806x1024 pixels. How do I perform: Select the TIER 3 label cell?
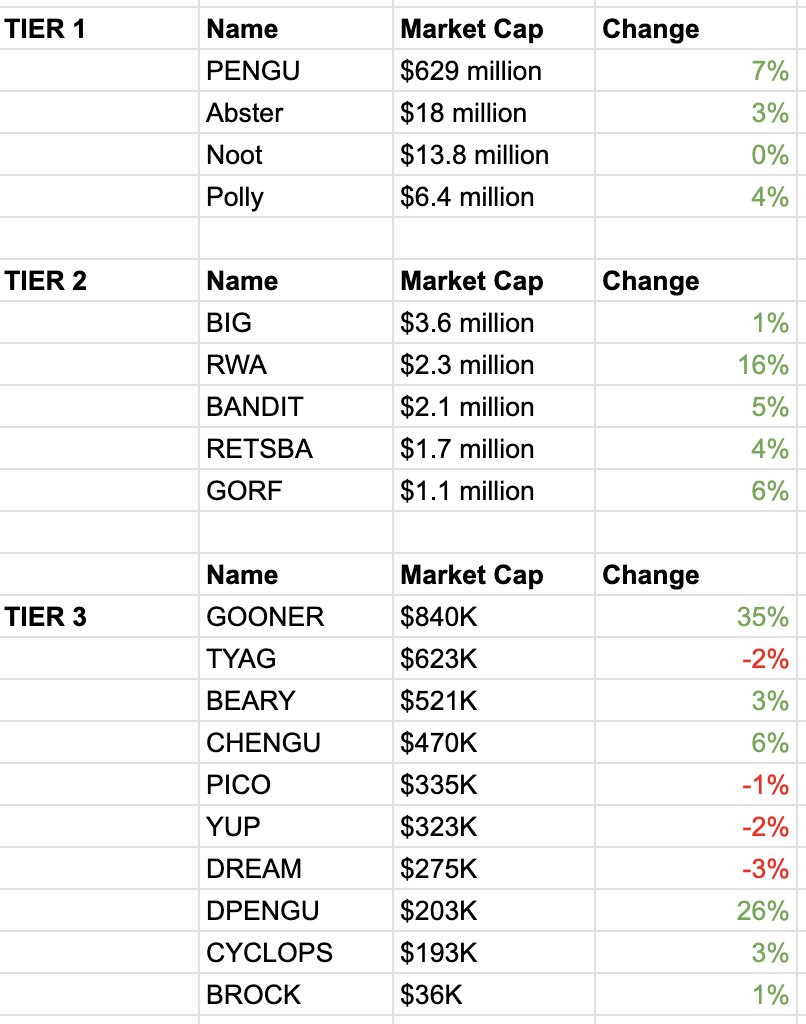coord(99,616)
